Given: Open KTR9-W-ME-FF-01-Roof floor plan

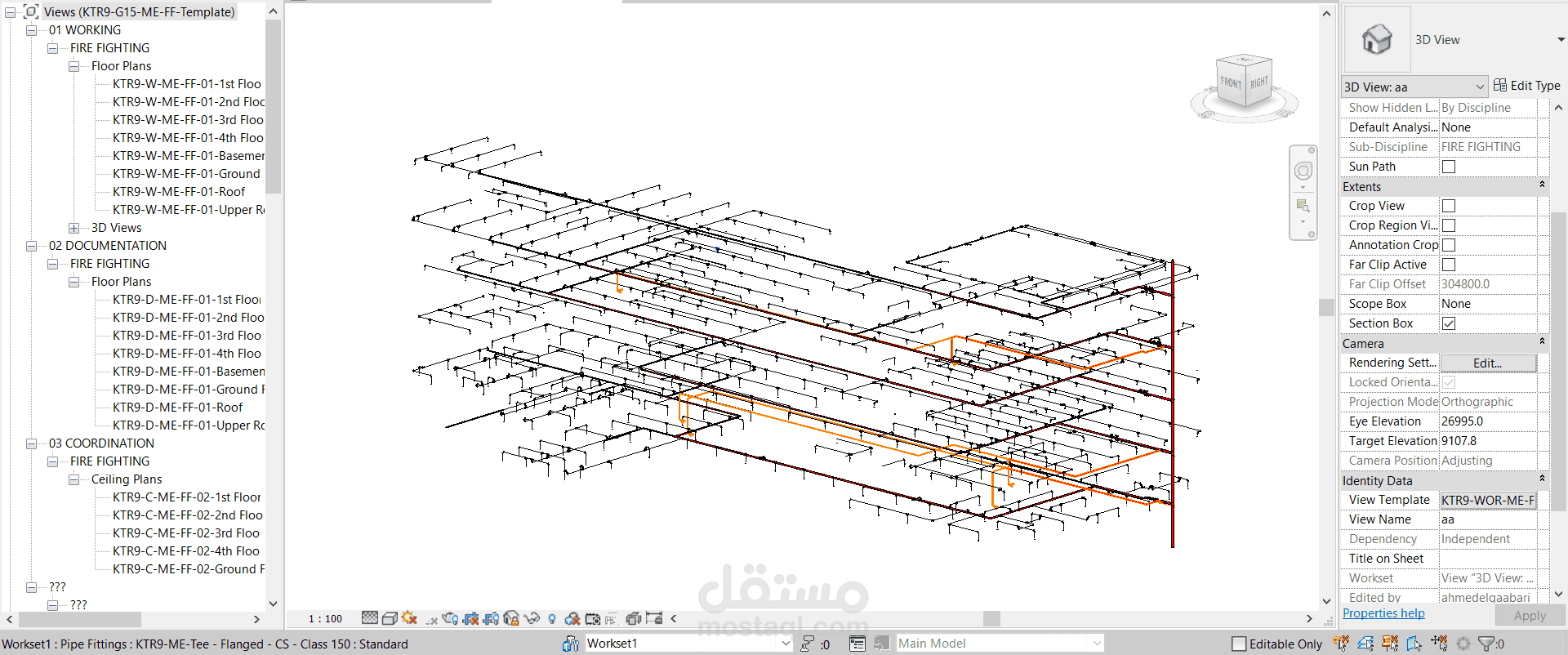Looking at the screenshot, I should coord(179,192).
